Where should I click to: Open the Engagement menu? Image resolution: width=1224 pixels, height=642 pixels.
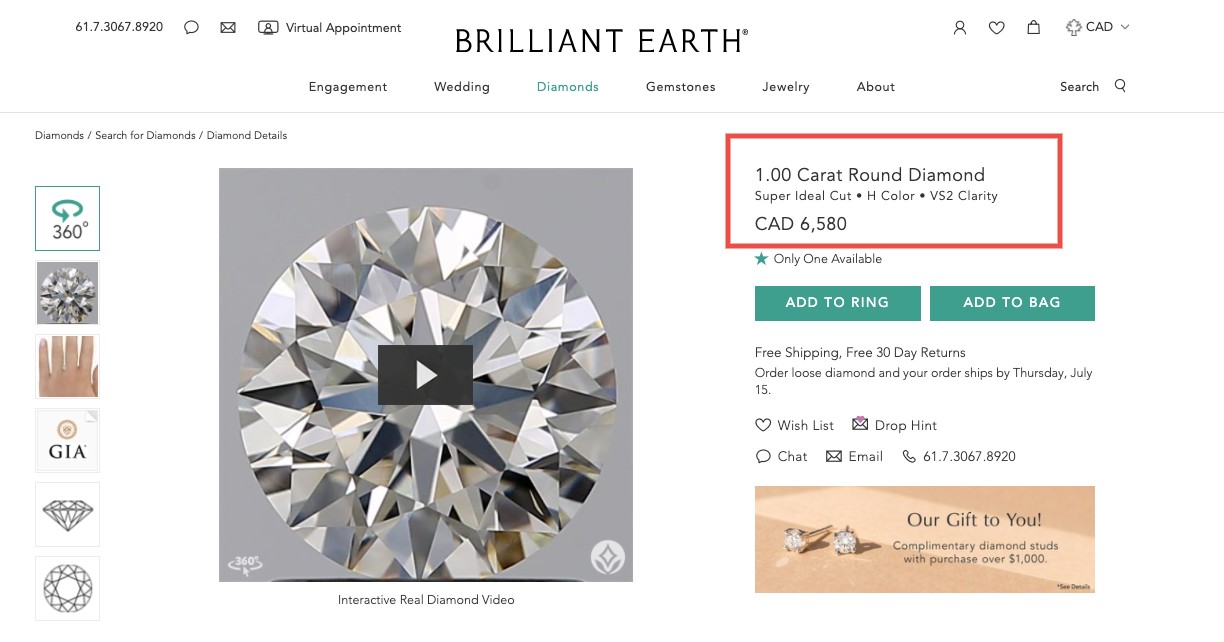[x=347, y=87]
